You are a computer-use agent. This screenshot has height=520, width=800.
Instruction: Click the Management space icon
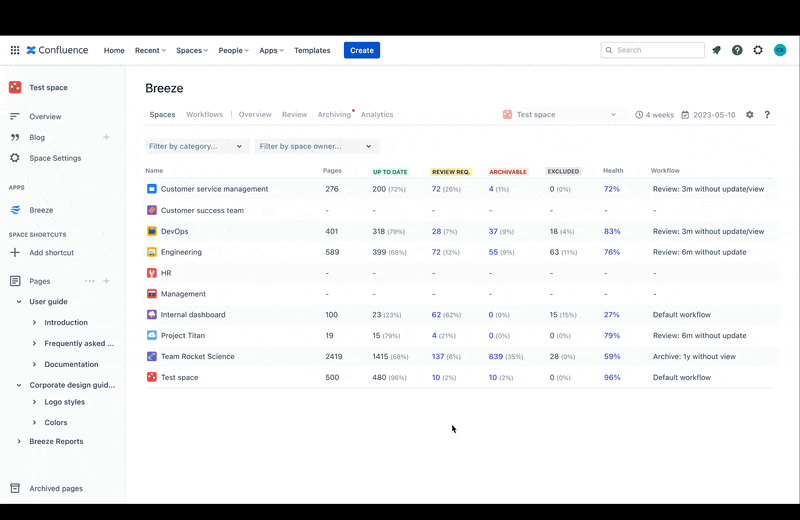152,294
